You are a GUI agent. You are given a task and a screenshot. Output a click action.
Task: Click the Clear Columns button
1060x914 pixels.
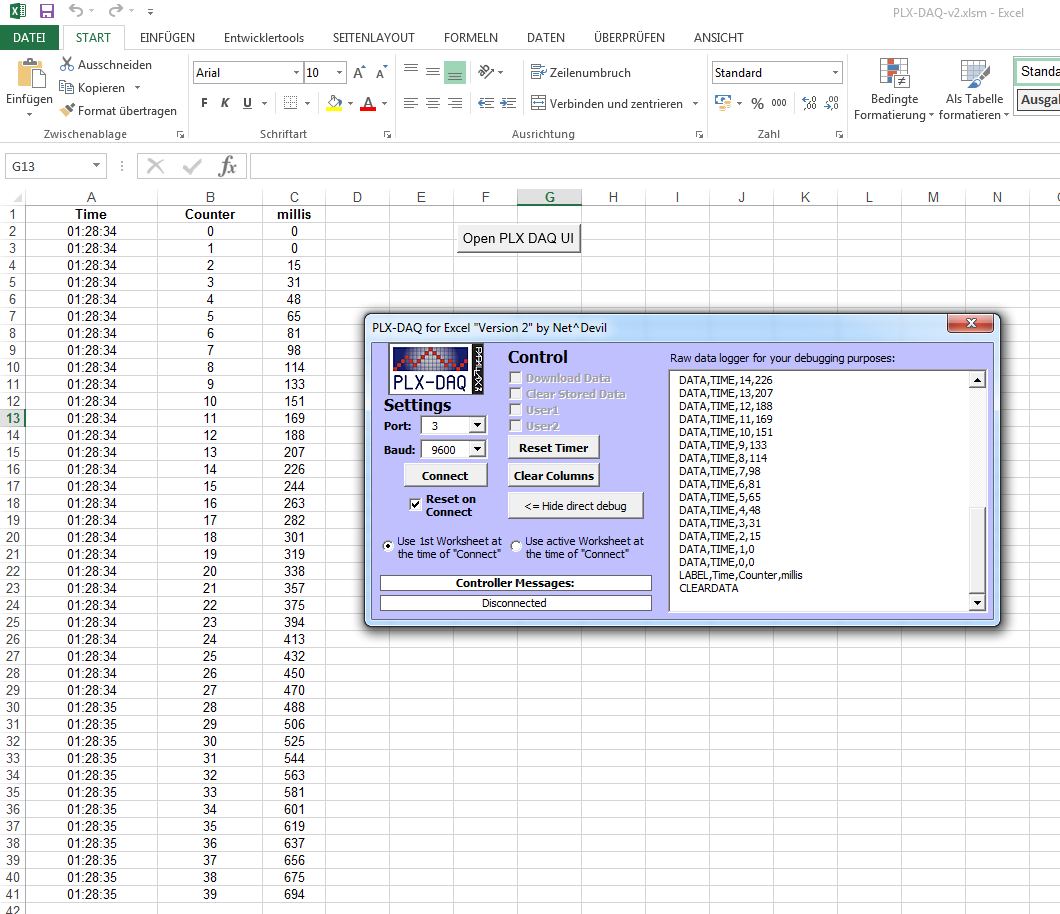pos(553,475)
